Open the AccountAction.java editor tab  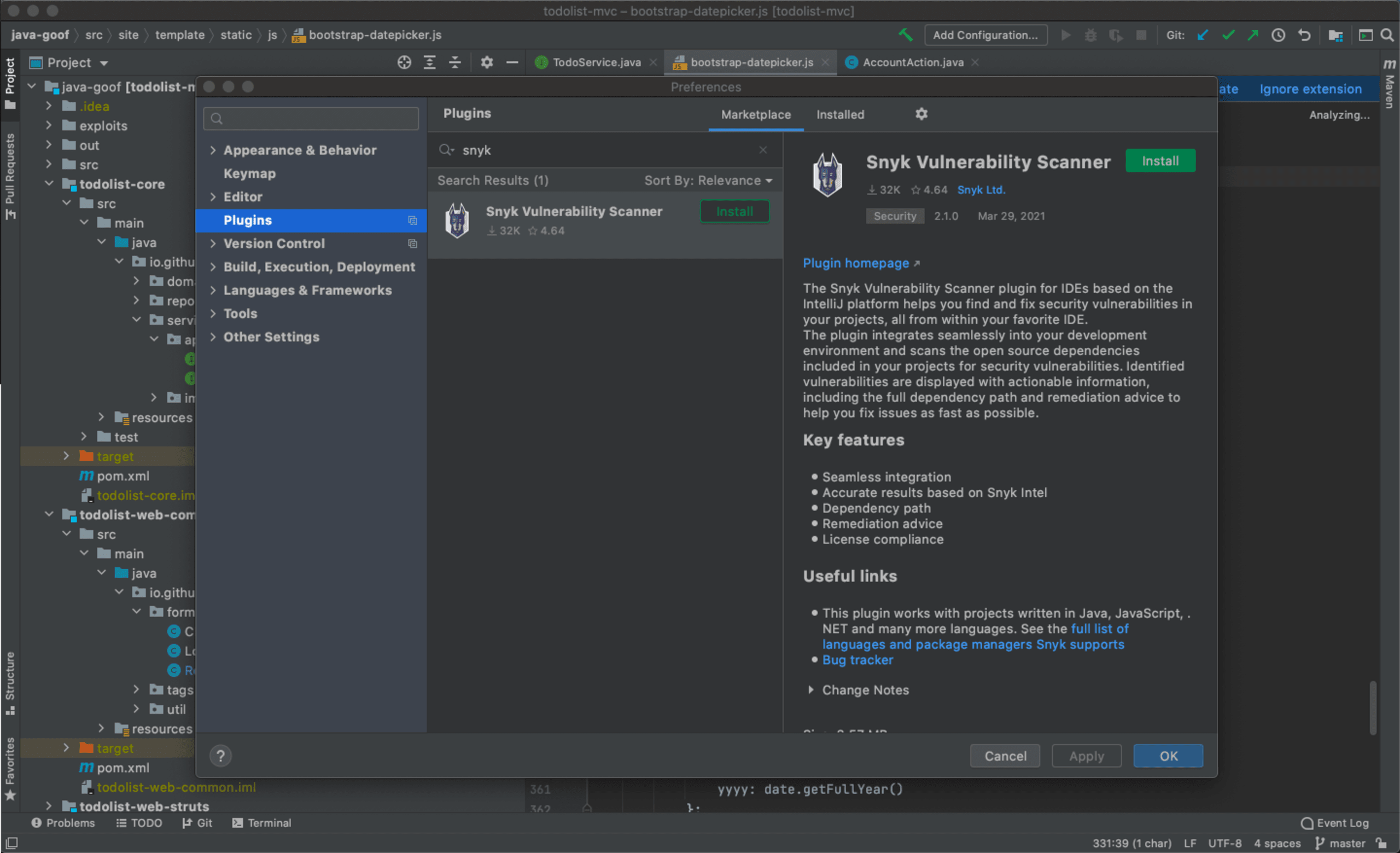click(x=913, y=62)
